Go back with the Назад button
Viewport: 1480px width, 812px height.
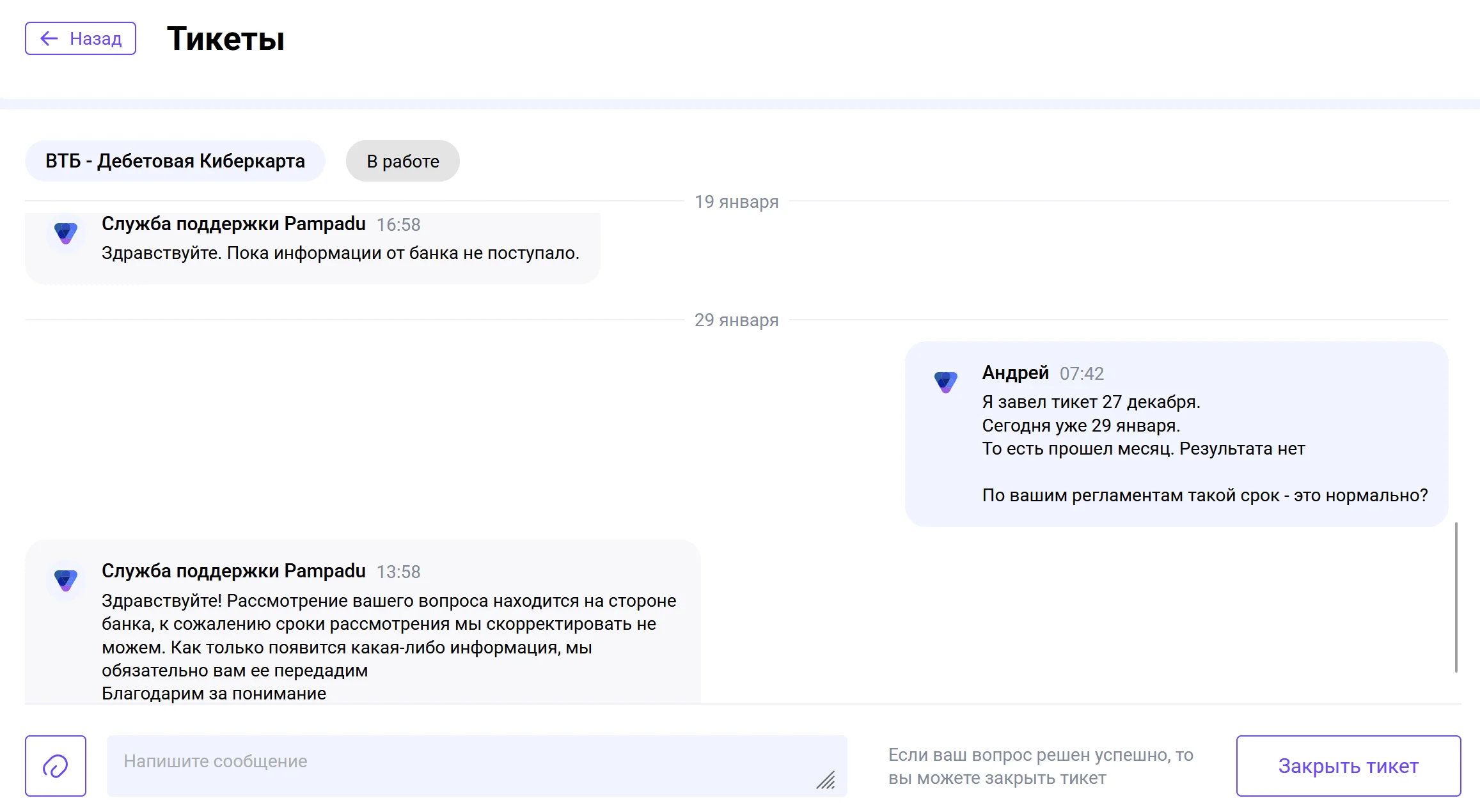[81, 38]
